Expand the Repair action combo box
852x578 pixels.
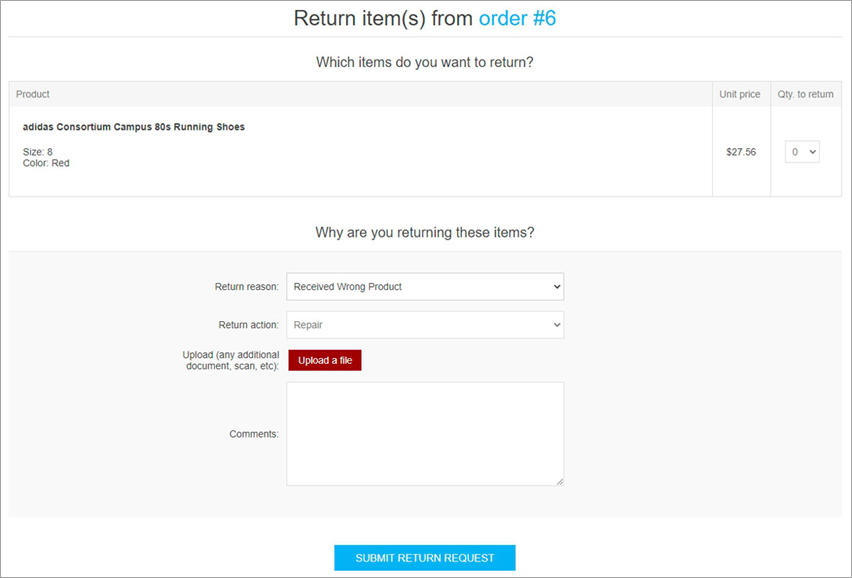[x=425, y=324]
